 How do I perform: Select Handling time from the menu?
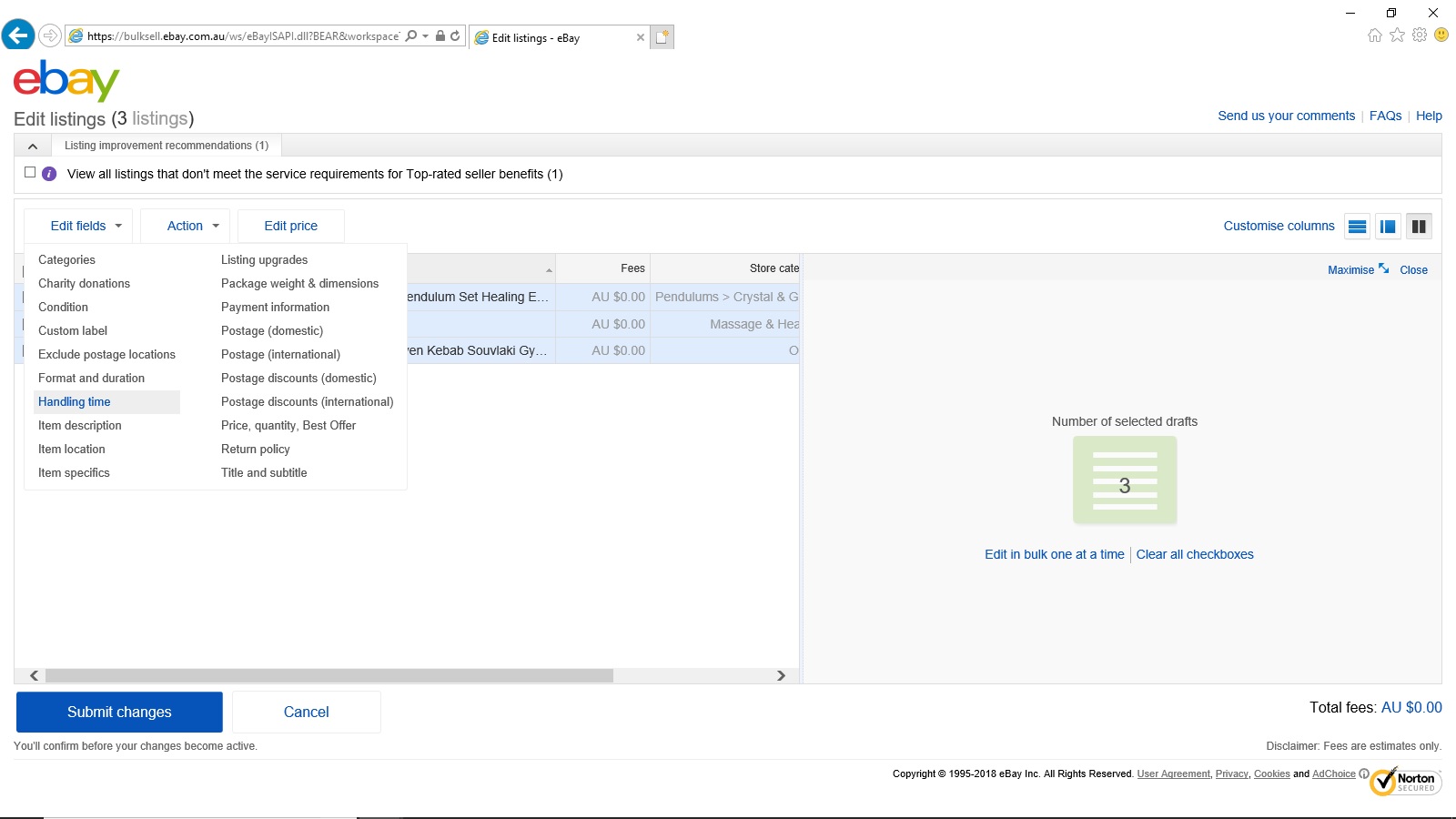(x=75, y=402)
